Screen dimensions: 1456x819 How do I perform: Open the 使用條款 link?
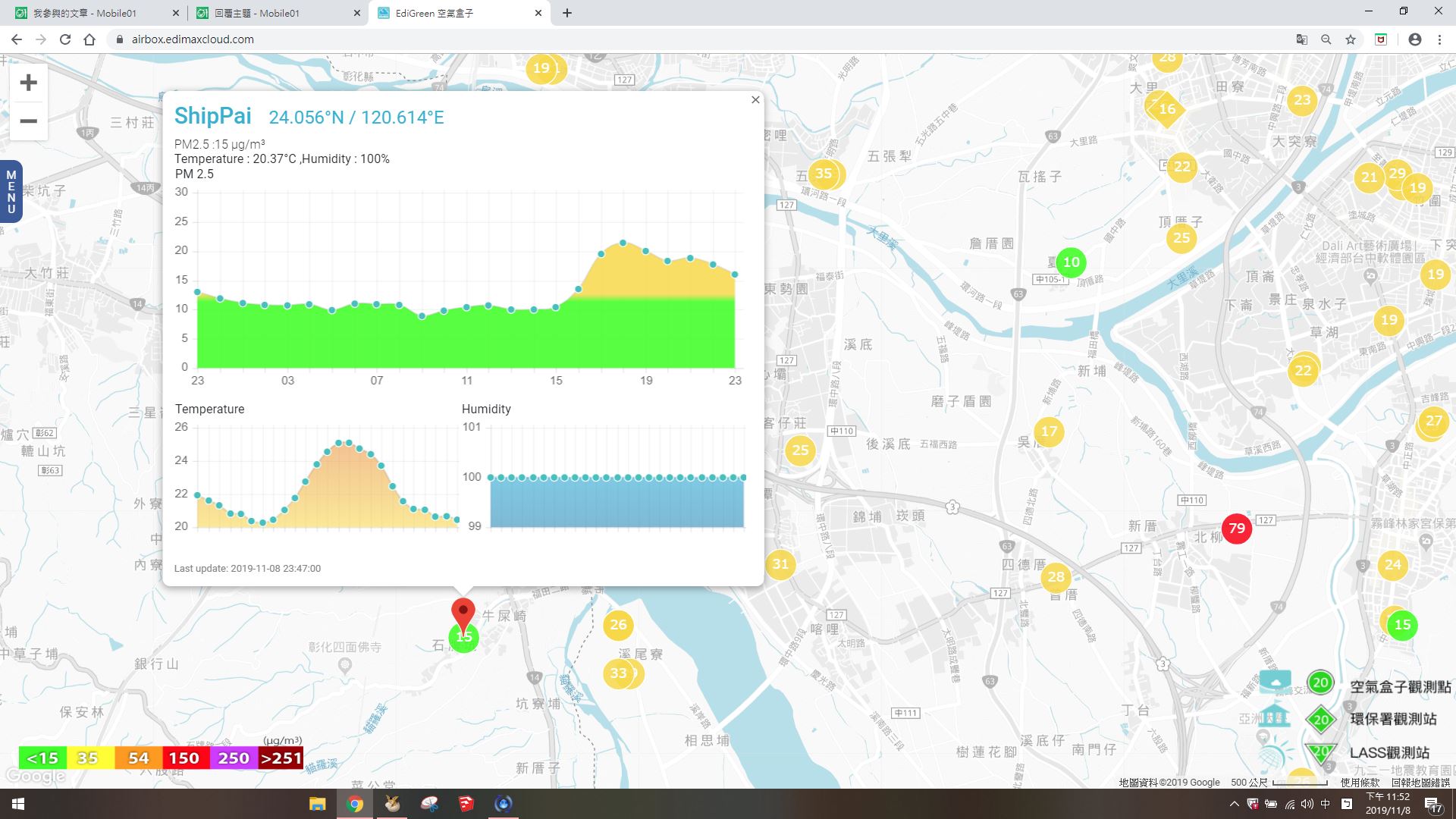[1360, 783]
